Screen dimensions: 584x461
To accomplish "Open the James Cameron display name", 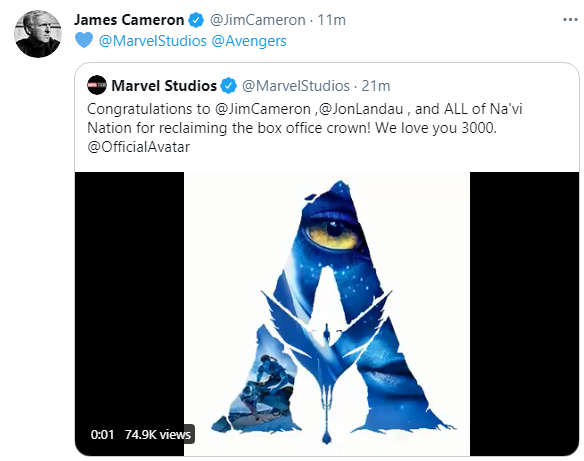I will [129, 20].
